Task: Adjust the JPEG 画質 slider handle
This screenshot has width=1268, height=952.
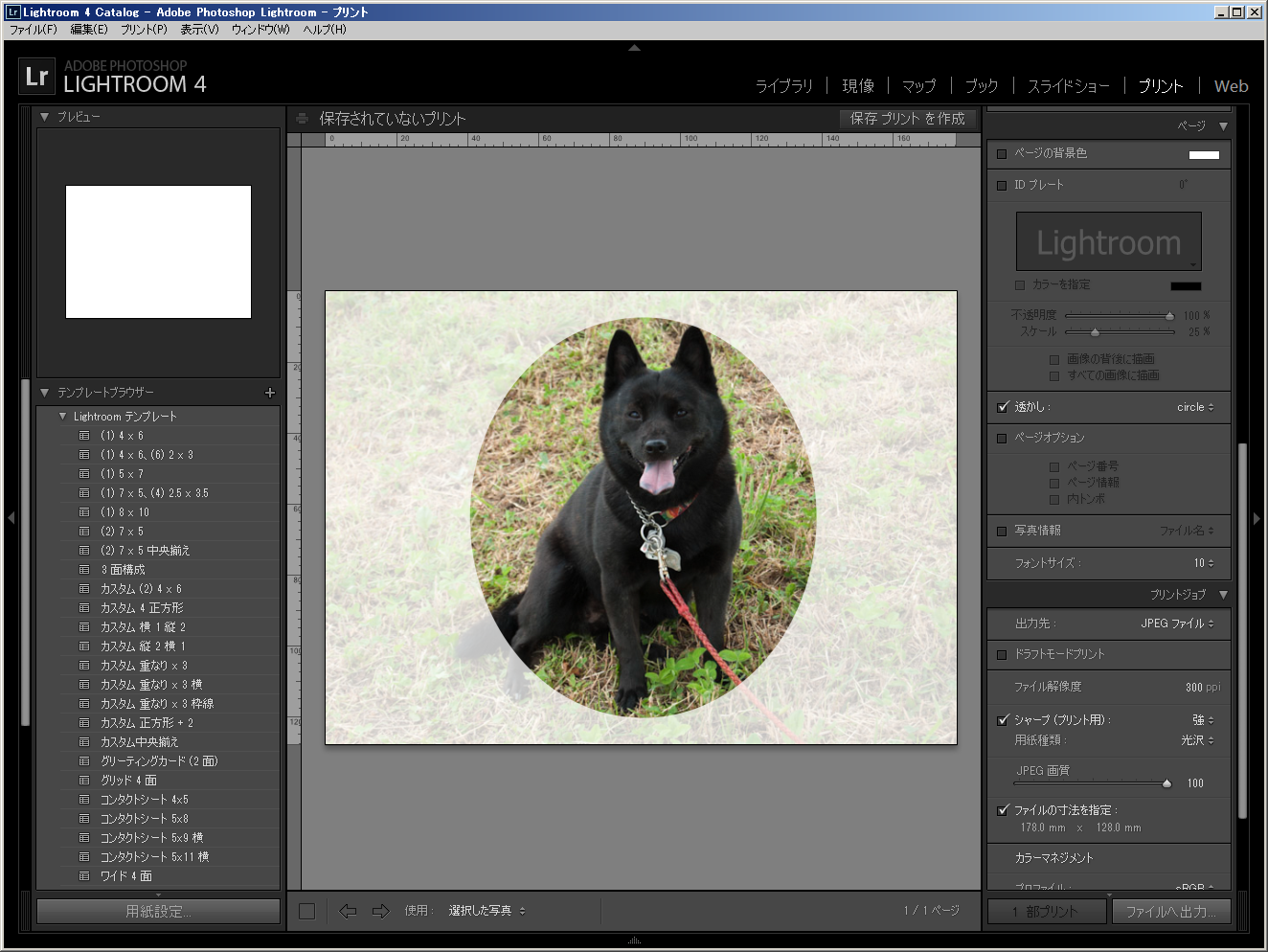Action: click(x=1166, y=783)
